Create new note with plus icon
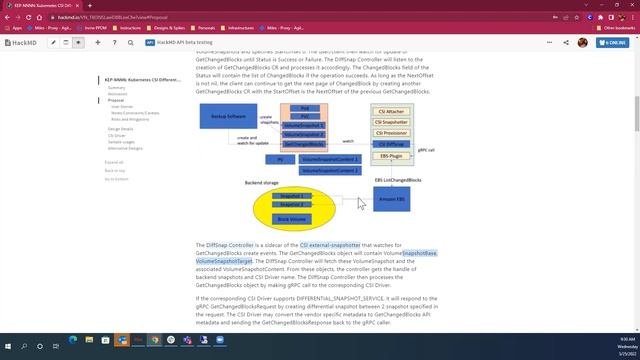 [98, 42]
